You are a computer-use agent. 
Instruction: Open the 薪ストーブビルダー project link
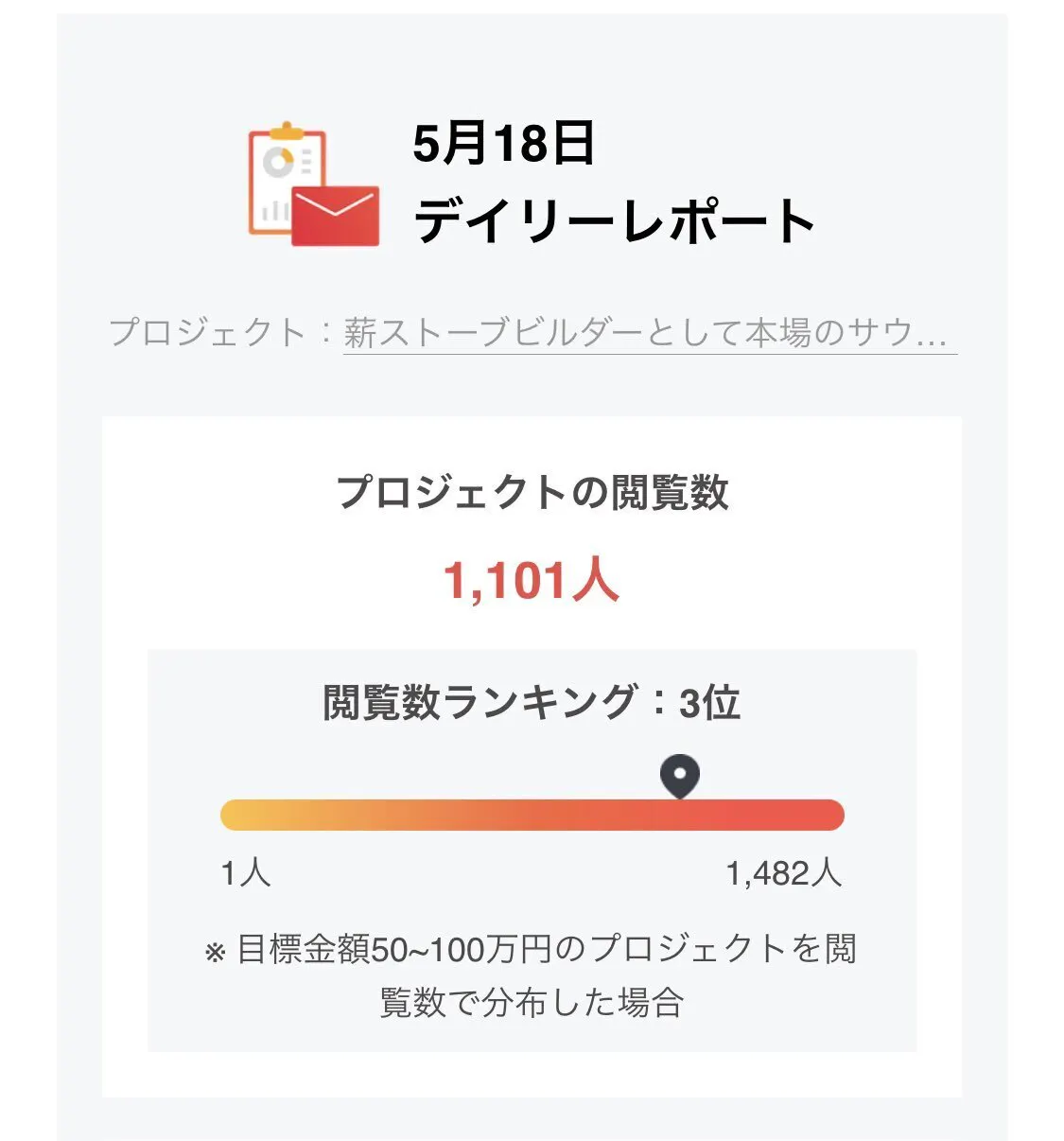(x=648, y=333)
